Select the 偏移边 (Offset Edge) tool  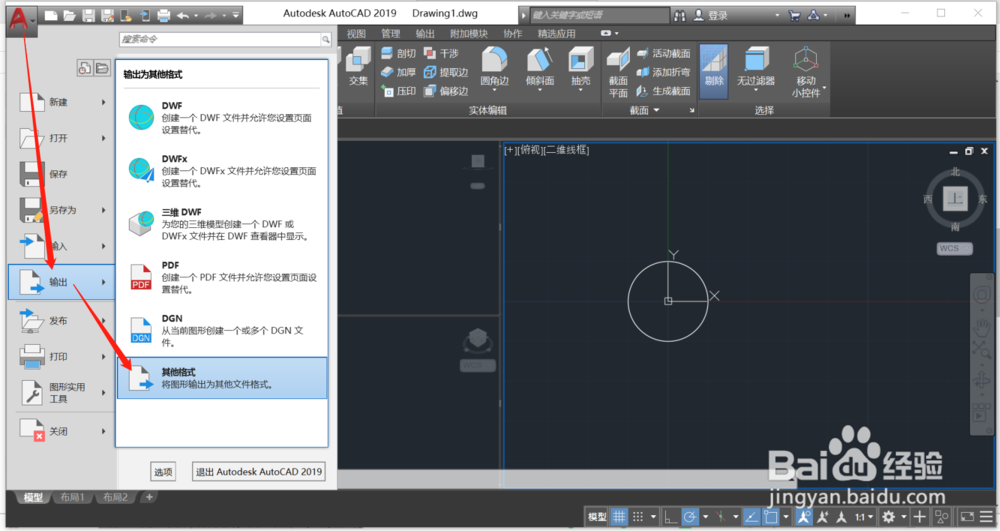446,91
